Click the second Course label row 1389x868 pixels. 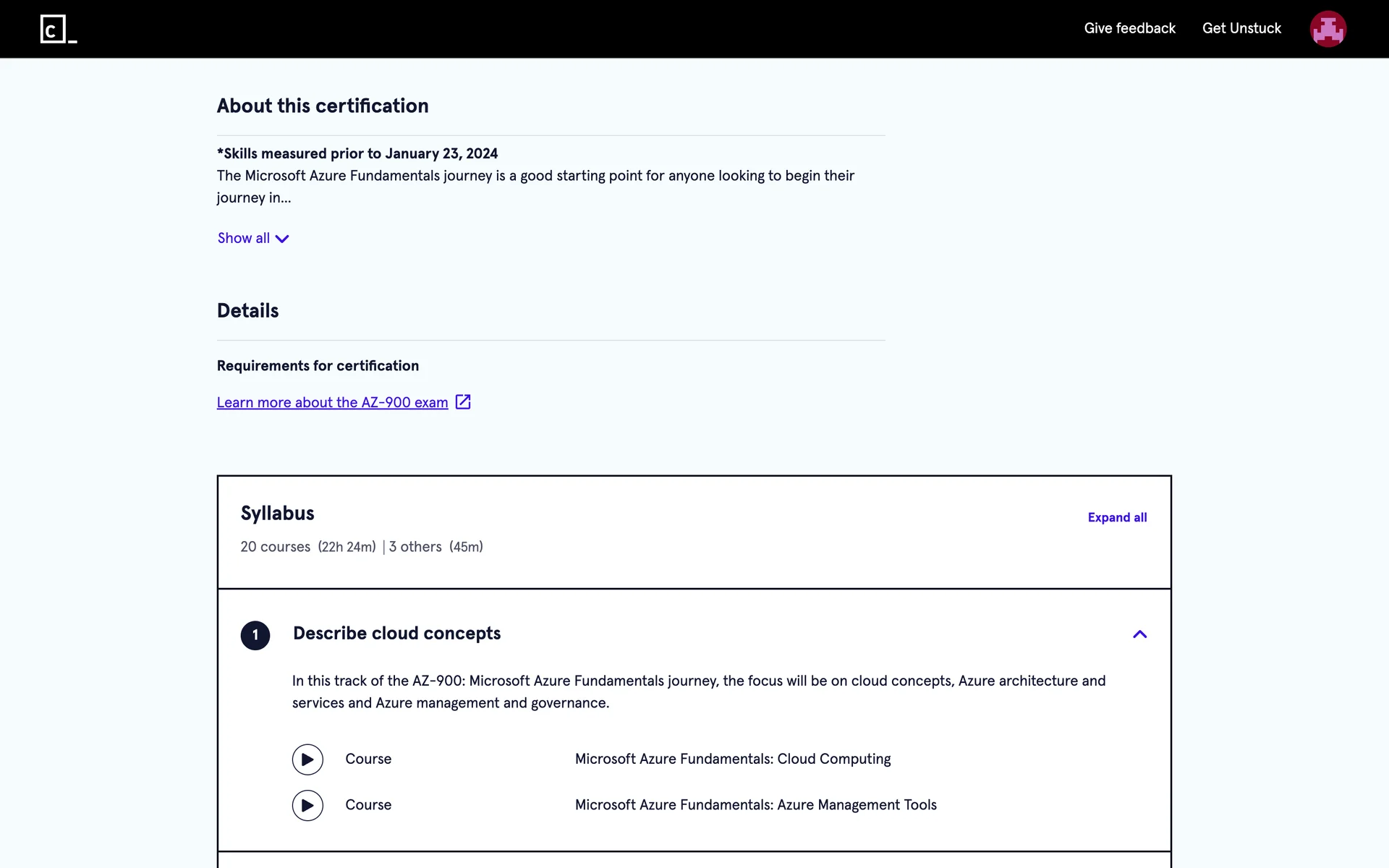368,804
